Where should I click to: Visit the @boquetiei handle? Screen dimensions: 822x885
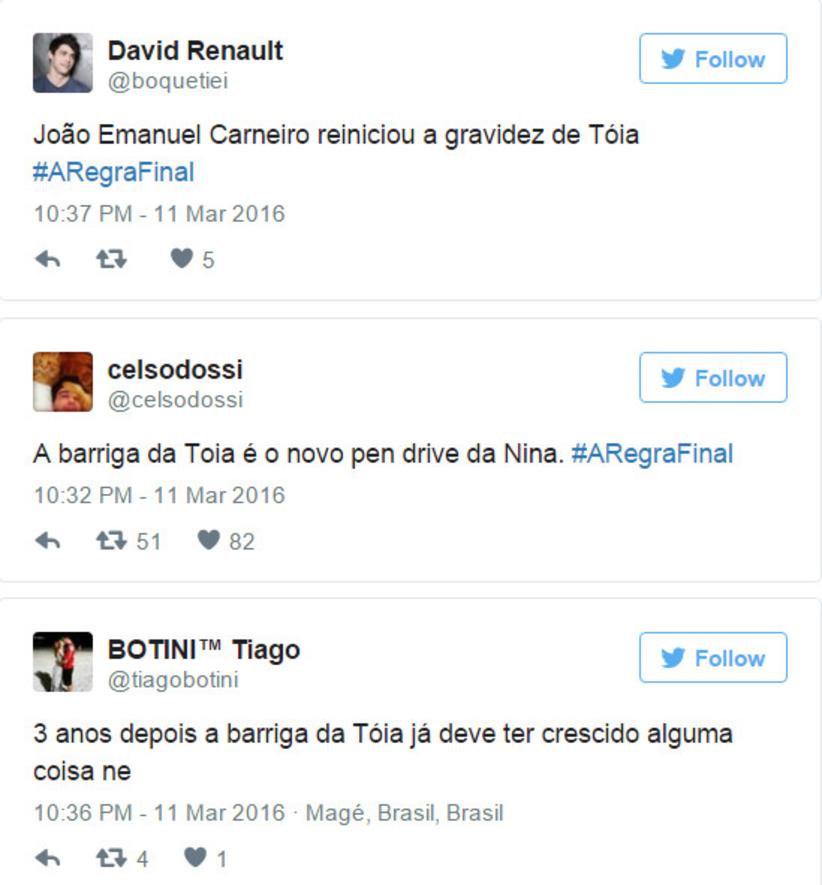[x=168, y=81]
